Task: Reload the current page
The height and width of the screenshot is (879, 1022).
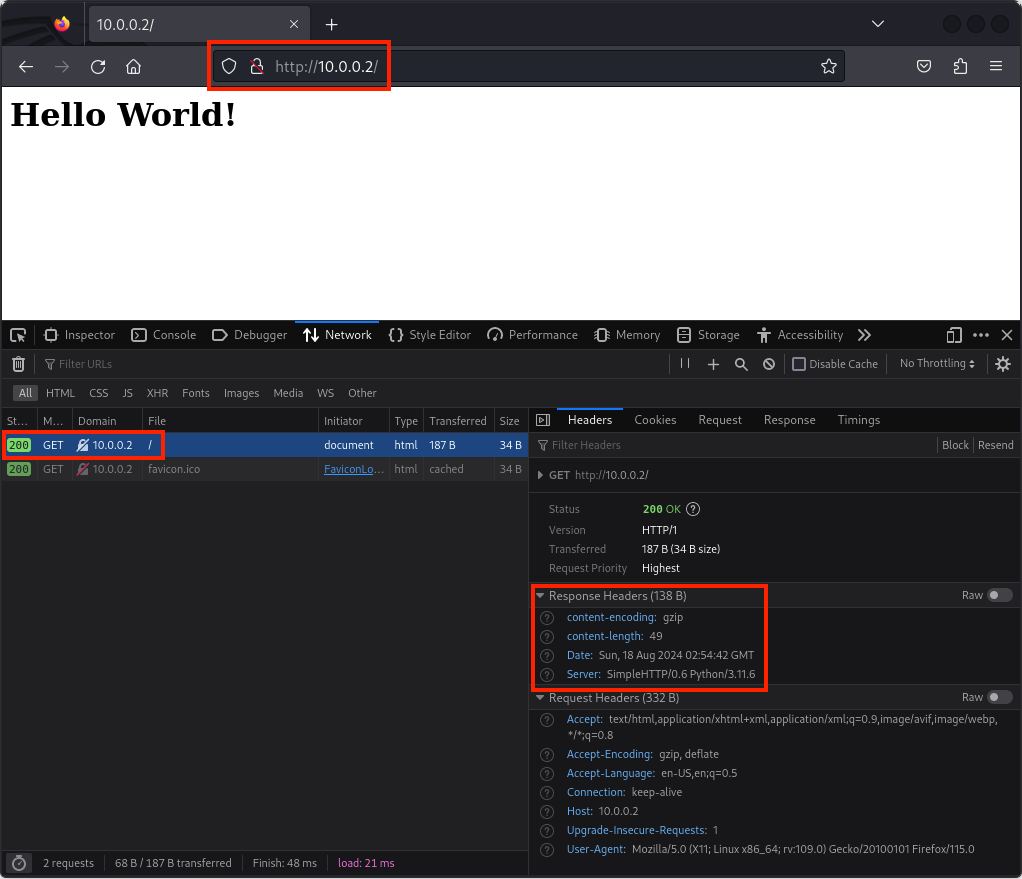Action: (x=98, y=66)
